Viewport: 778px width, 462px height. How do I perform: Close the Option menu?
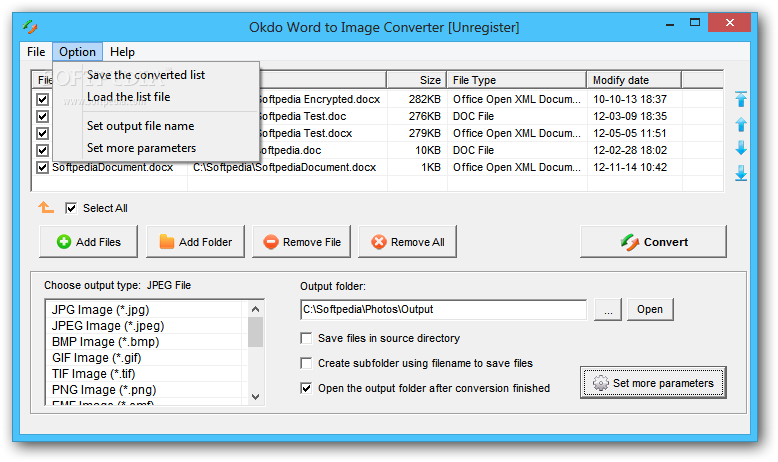point(77,52)
